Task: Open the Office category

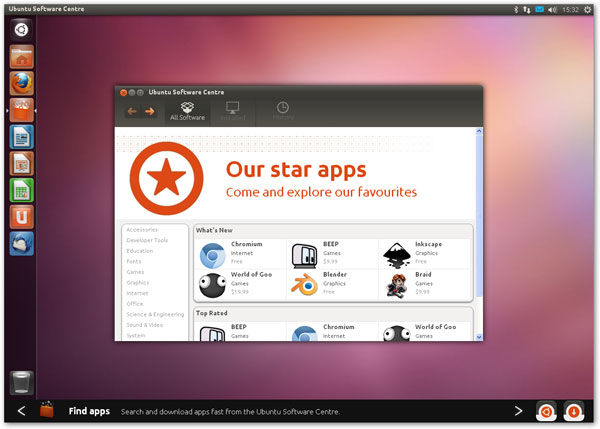Action: [x=135, y=304]
